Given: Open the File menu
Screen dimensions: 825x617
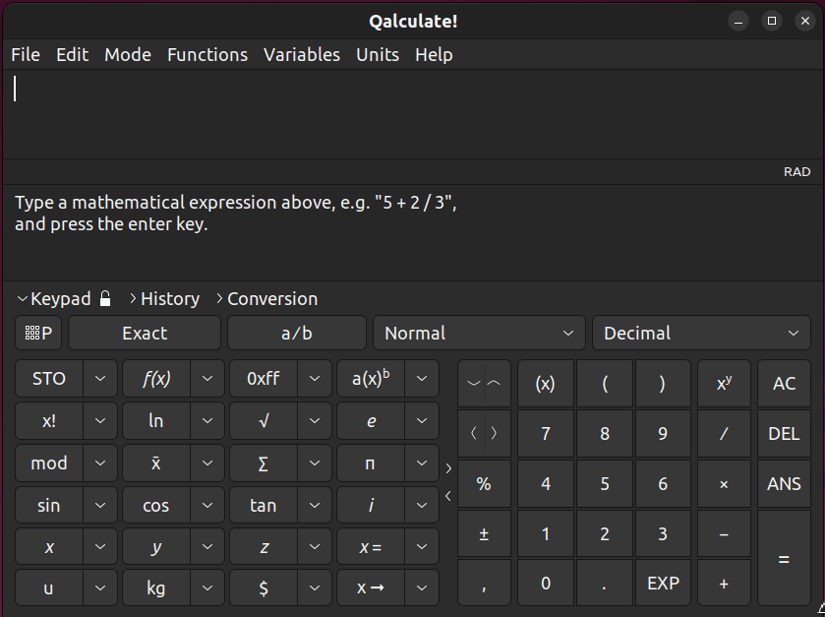Looking at the screenshot, I should (25, 55).
